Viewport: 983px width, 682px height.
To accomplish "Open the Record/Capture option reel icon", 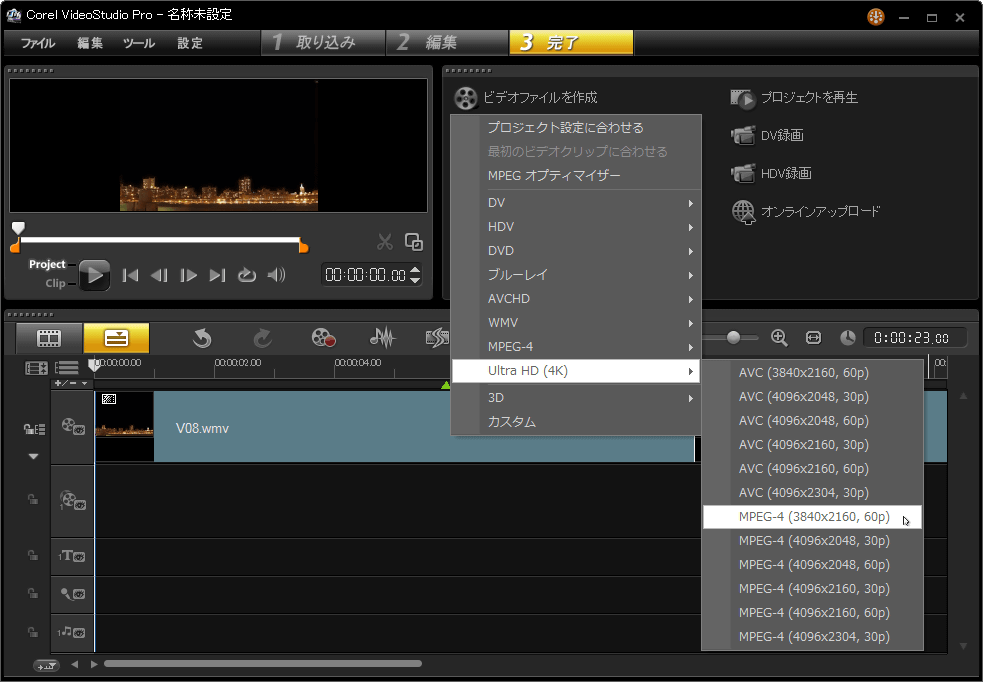I will [323, 338].
